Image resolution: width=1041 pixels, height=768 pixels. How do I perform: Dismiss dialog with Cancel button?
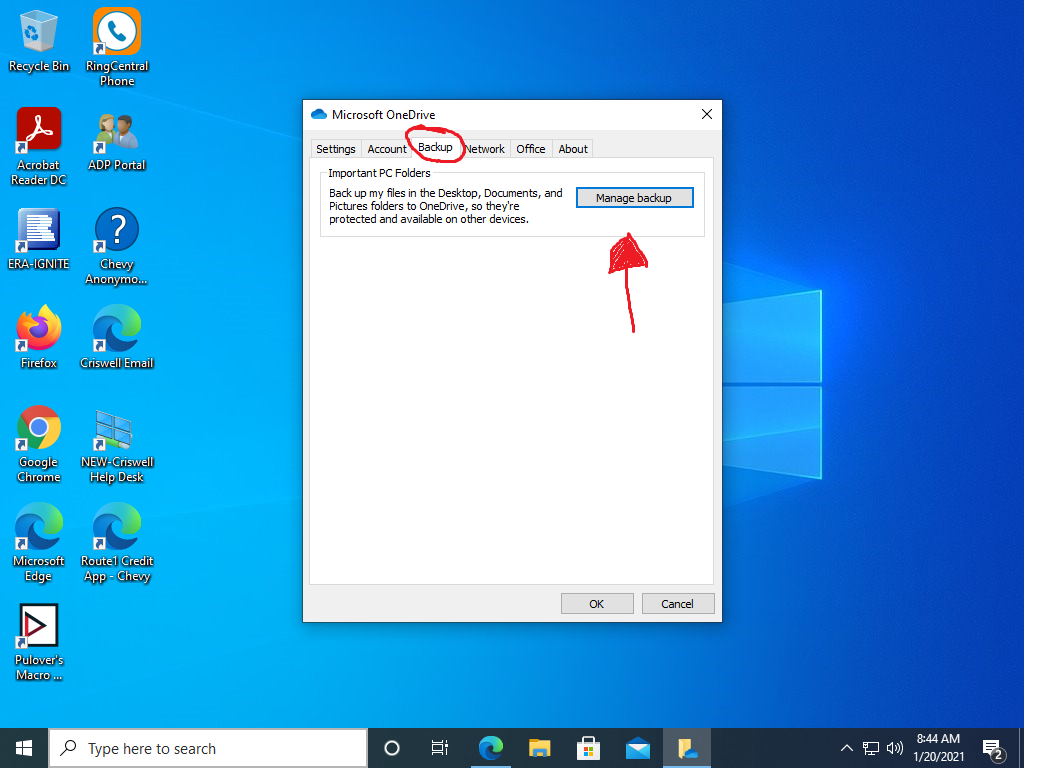(677, 603)
